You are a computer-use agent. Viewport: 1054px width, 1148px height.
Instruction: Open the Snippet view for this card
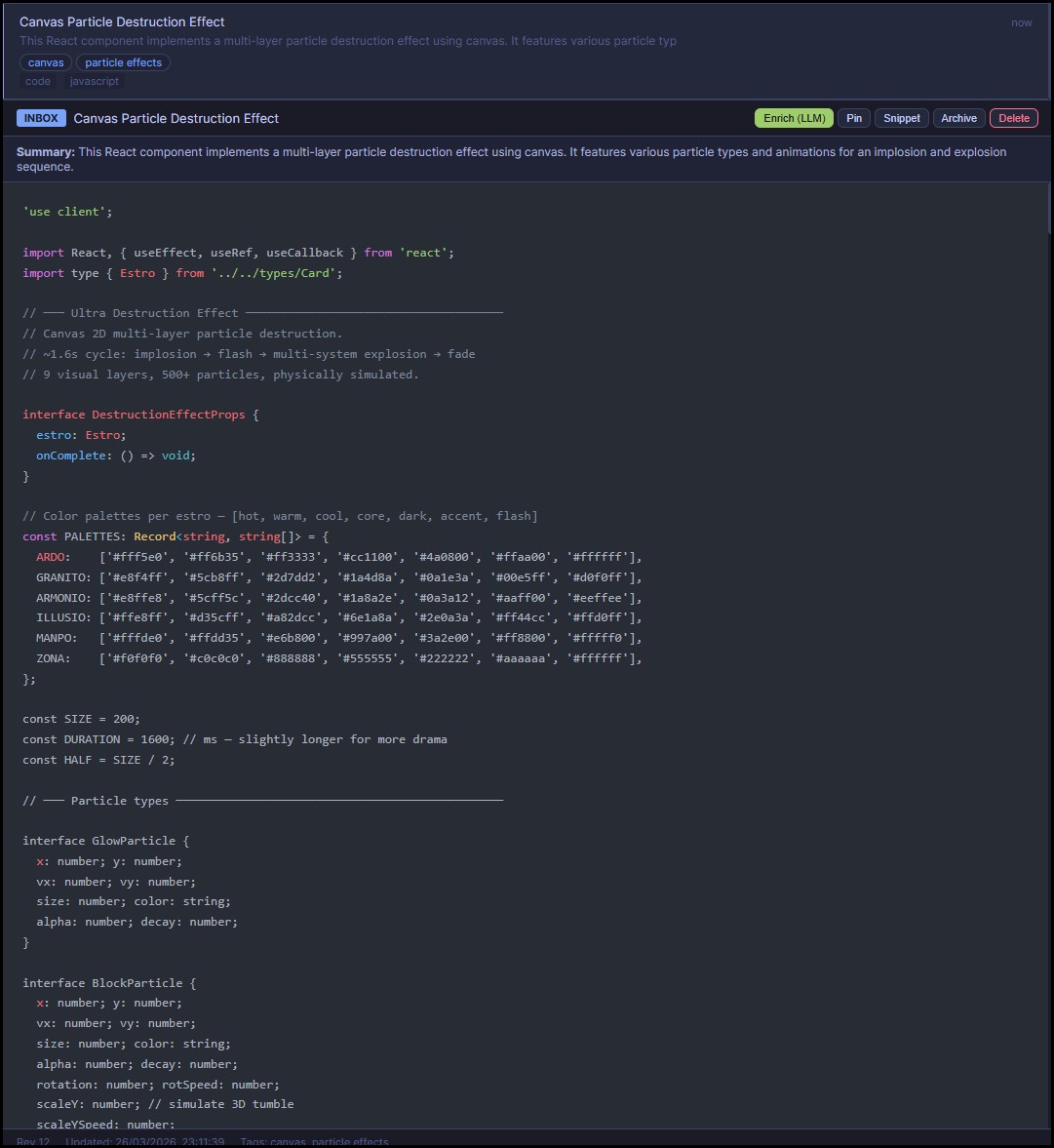tap(900, 118)
